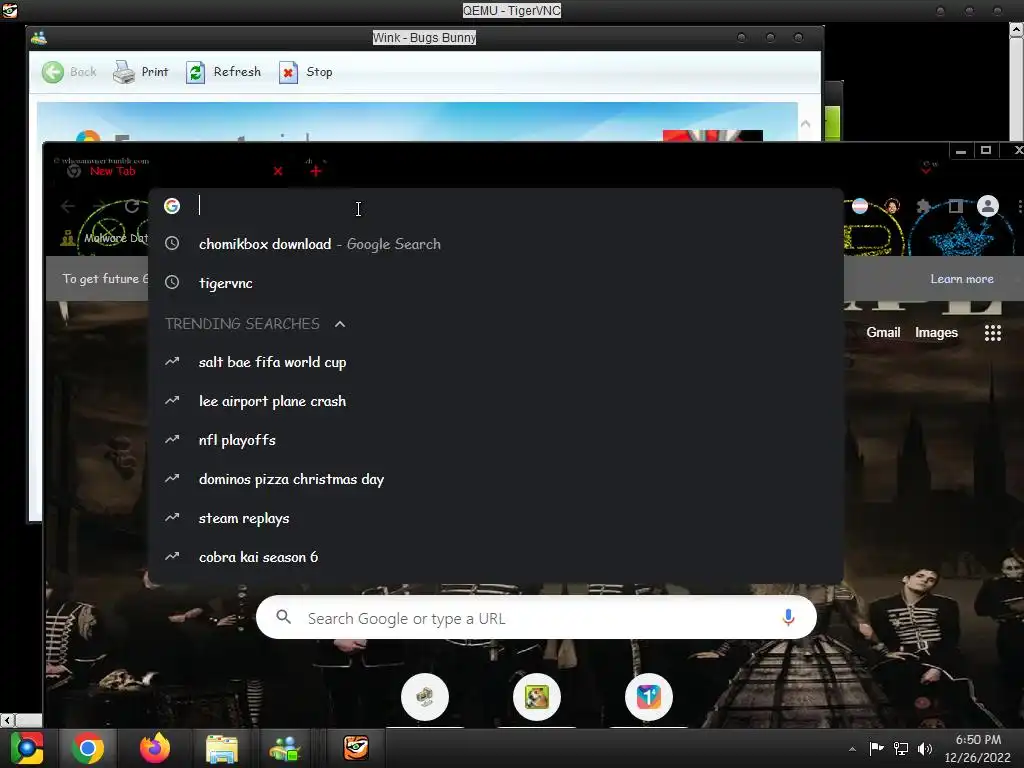Viewport: 1024px width, 768px height.
Task: Select 'chomikbox download' history suggestion
Action: tap(496, 244)
